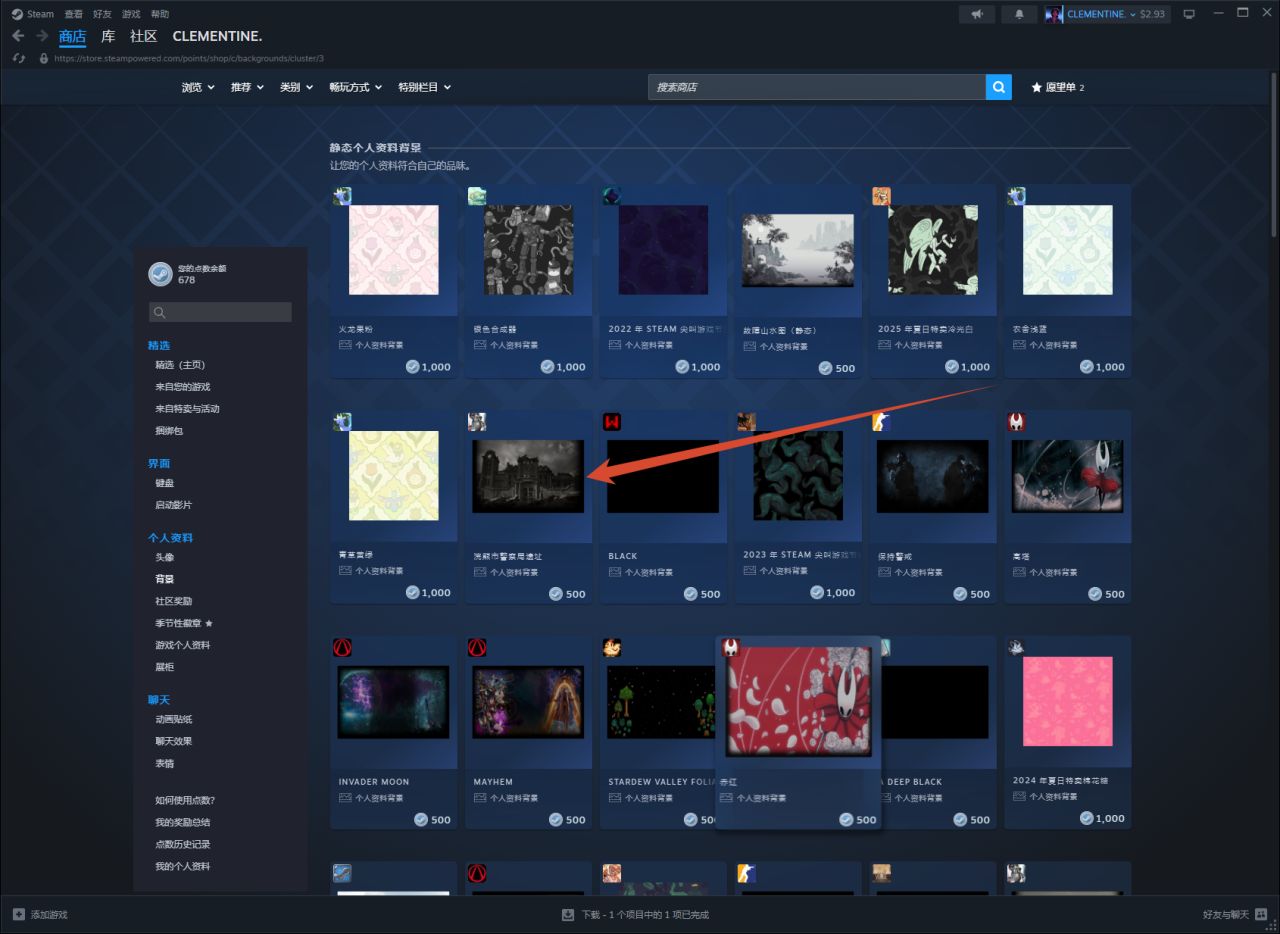Click the Steam logo in the title bar

pos(17,14)
